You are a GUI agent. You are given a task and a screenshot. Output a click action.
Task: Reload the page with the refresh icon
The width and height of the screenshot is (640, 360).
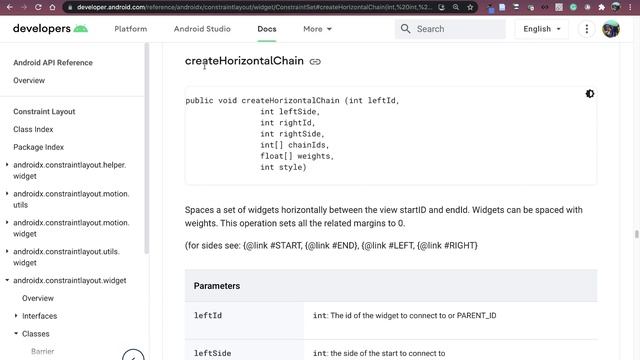point(38,7)
